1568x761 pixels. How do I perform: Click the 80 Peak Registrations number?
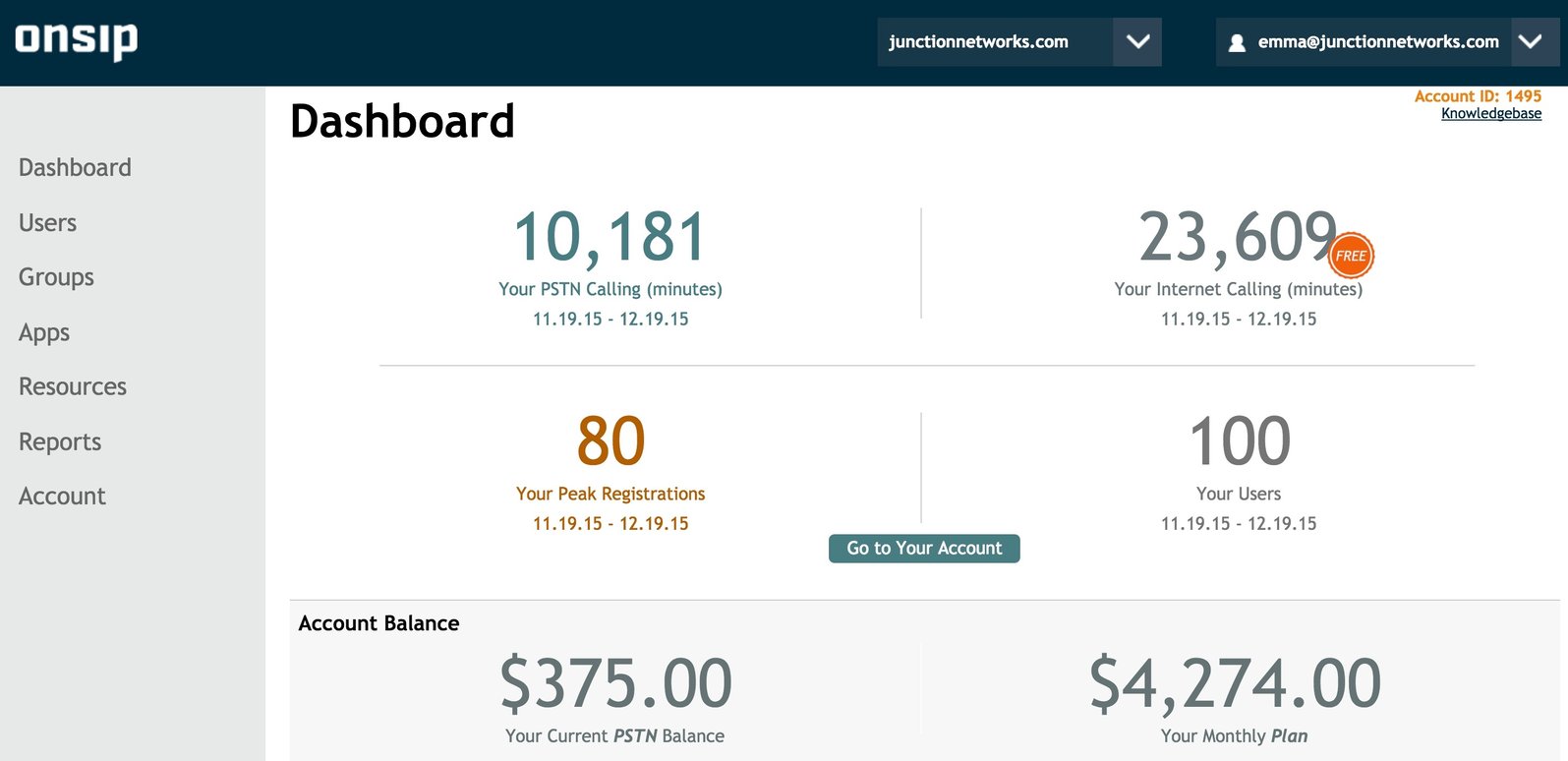610,441
